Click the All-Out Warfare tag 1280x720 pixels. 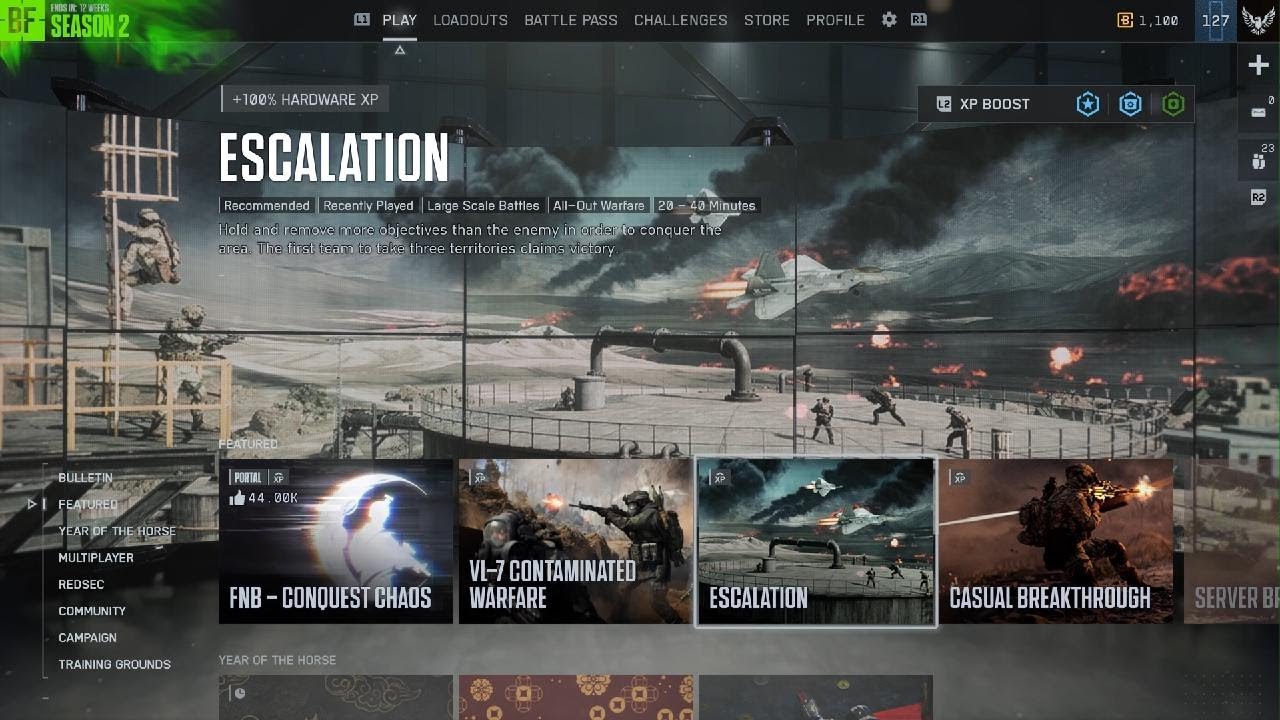tap(599, 206)
